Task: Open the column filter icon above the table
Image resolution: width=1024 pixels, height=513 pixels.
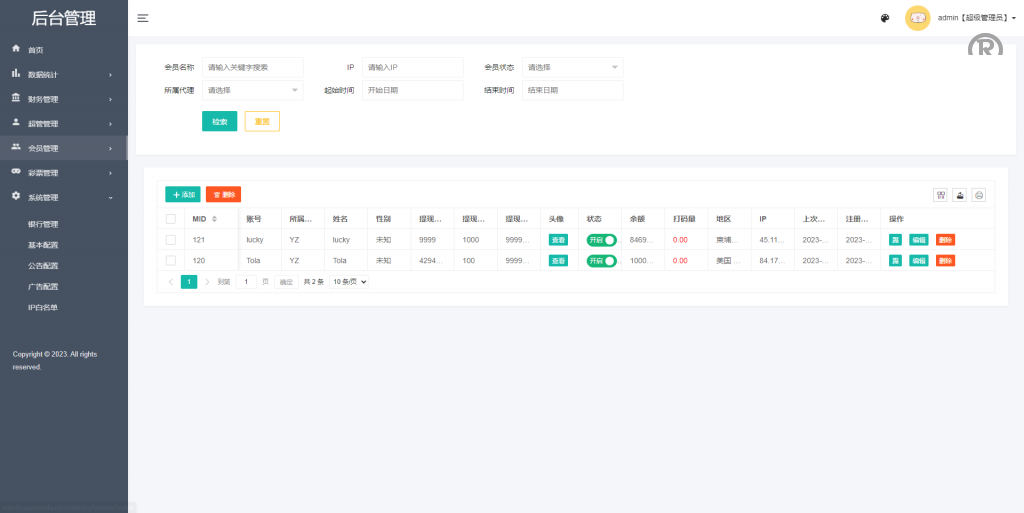Action: [941, 195]
